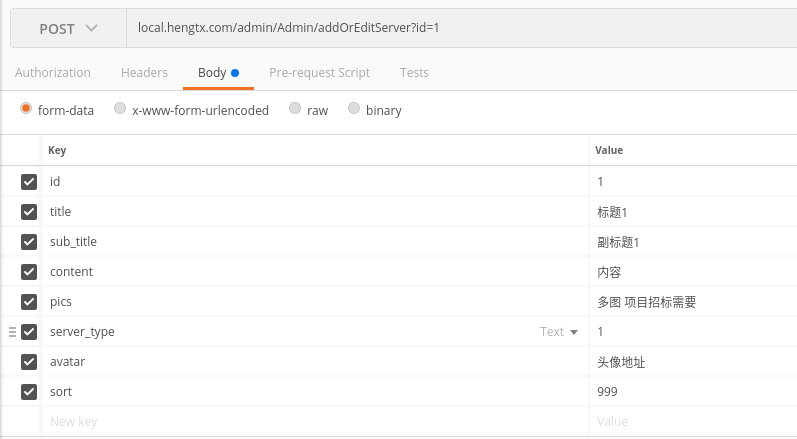The image size is (797, 439).
Task: Click the drag handle beside server_type
Action: 13,332
